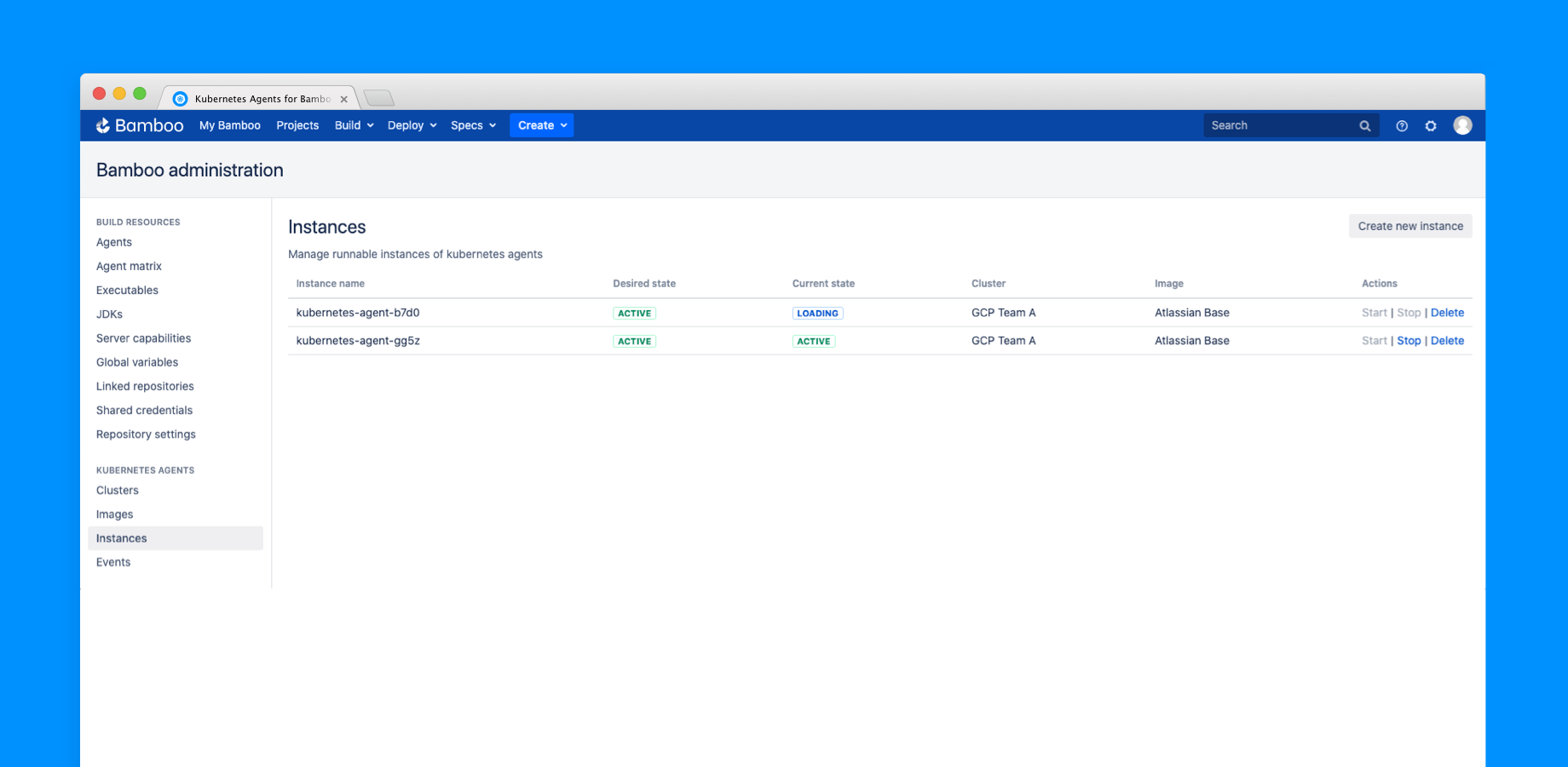
Task: Click ACTIVE desired state badge for b7d0
Action: tap(634, 313)
